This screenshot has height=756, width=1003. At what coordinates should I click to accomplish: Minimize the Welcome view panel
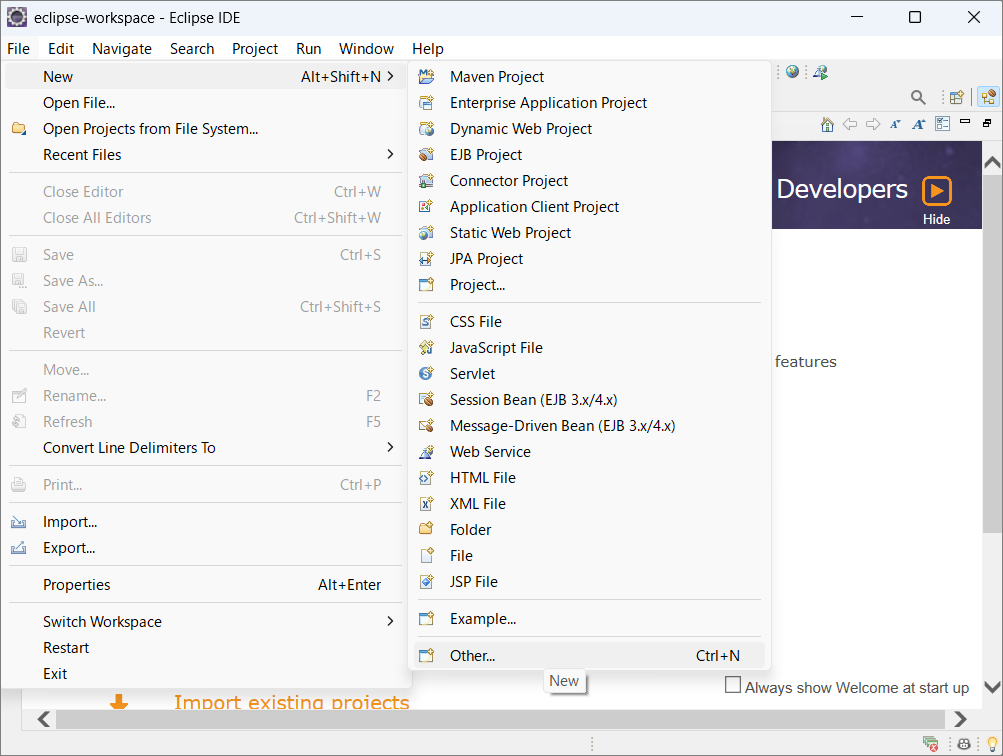click(x=965, y=122)
